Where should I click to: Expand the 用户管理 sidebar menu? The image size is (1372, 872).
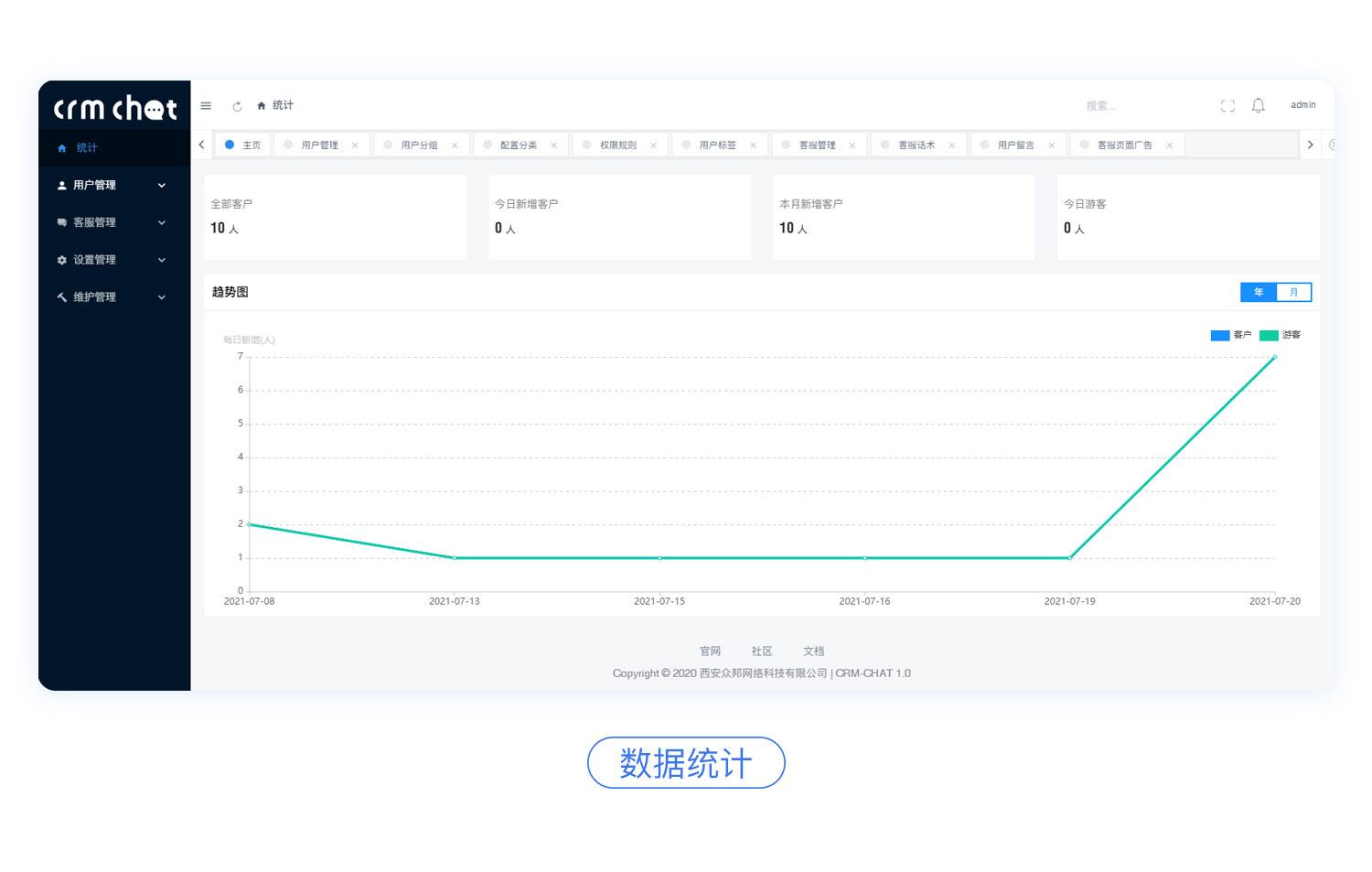tap(162, 185)
